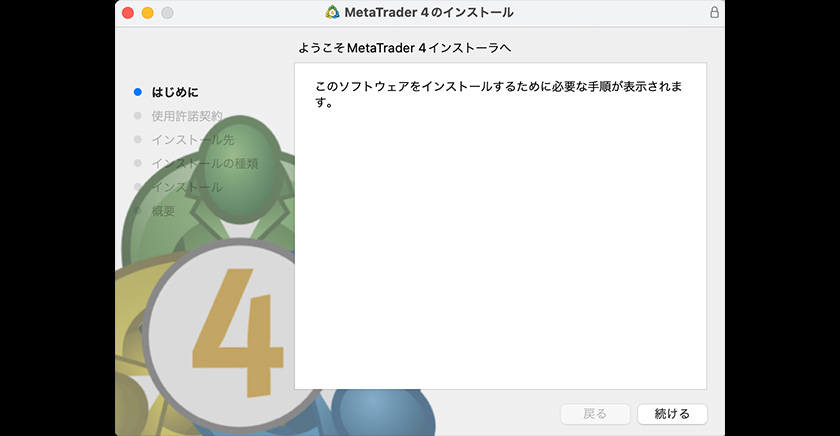Screen dimensions: 840x436
Task: Select the 概要 step in sidebar
Action: coord(163,211)
